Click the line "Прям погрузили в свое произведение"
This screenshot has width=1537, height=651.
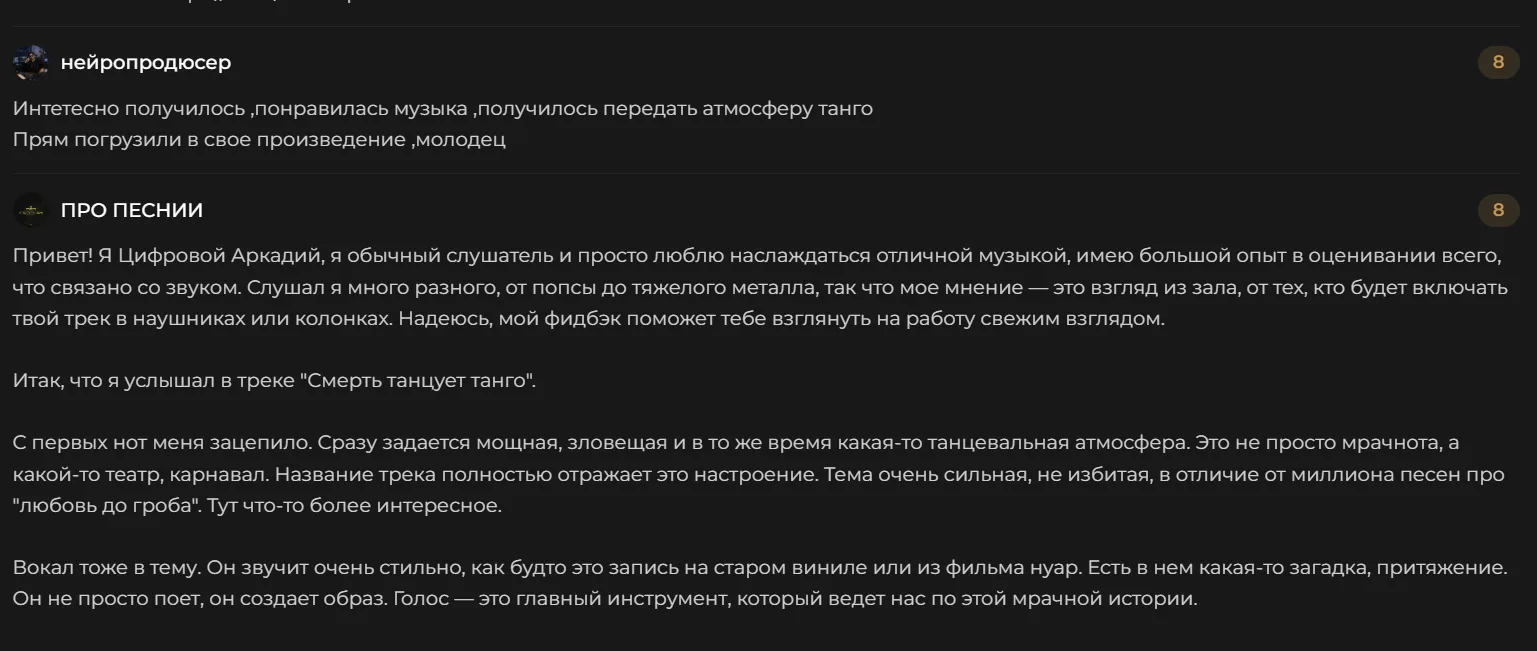pyautogui.click(x=260, y=139)
